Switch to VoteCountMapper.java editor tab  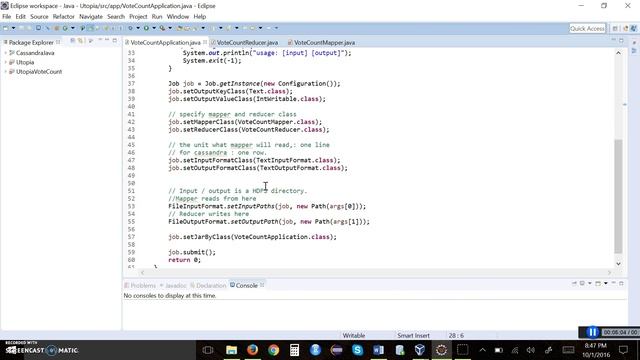point(323,42)
